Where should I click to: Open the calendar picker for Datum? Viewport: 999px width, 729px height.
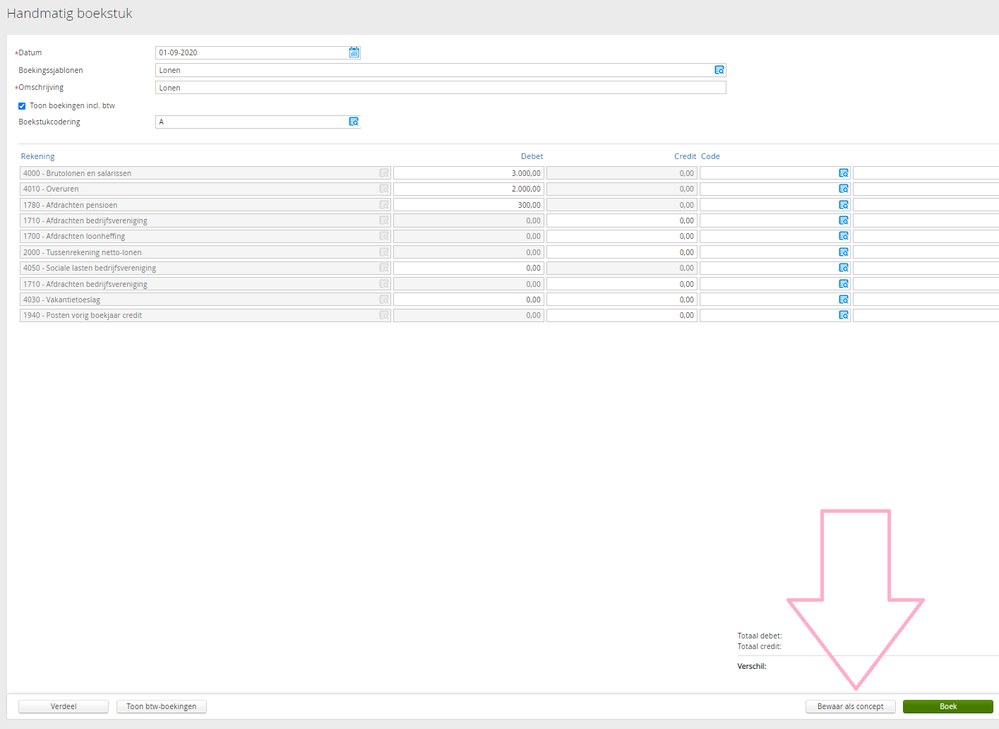click(x=354, y=52)
